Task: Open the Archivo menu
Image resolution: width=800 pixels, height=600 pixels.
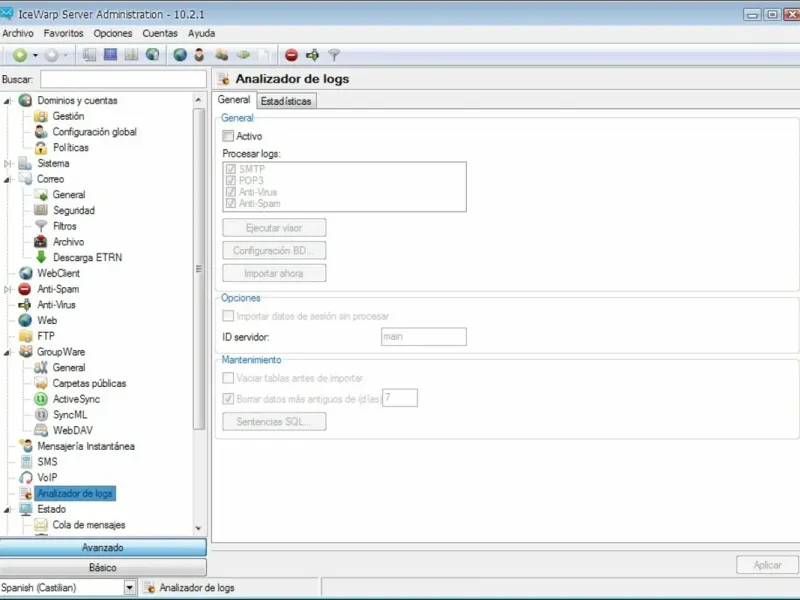Action: pyautogui.click(x=18, y=33)
